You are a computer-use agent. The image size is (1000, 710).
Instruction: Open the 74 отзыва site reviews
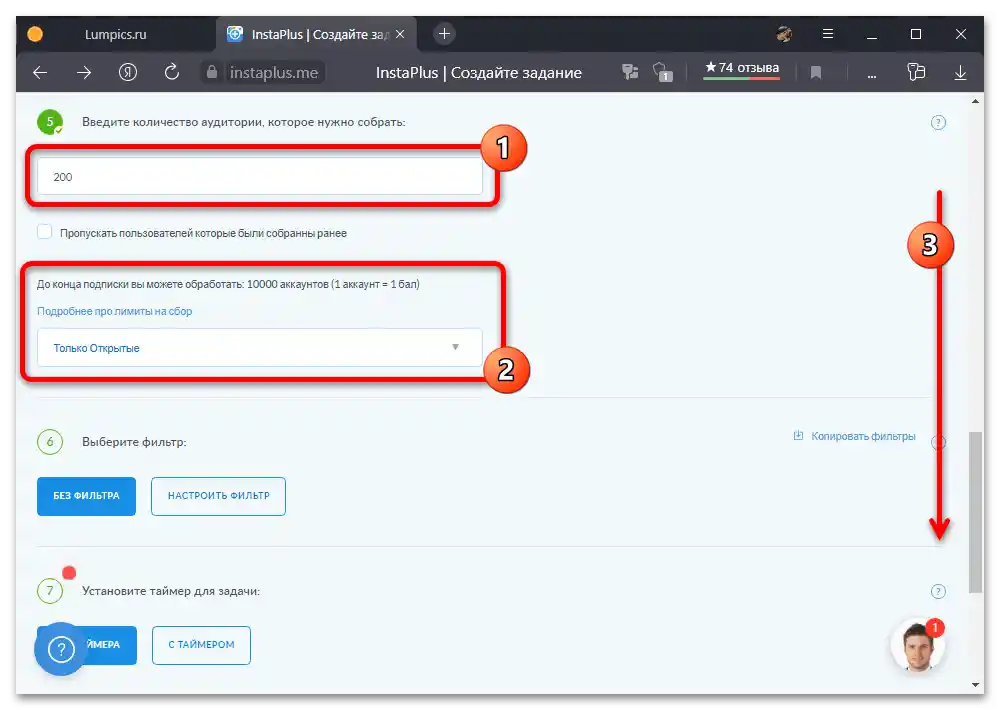tap(742, 68)
